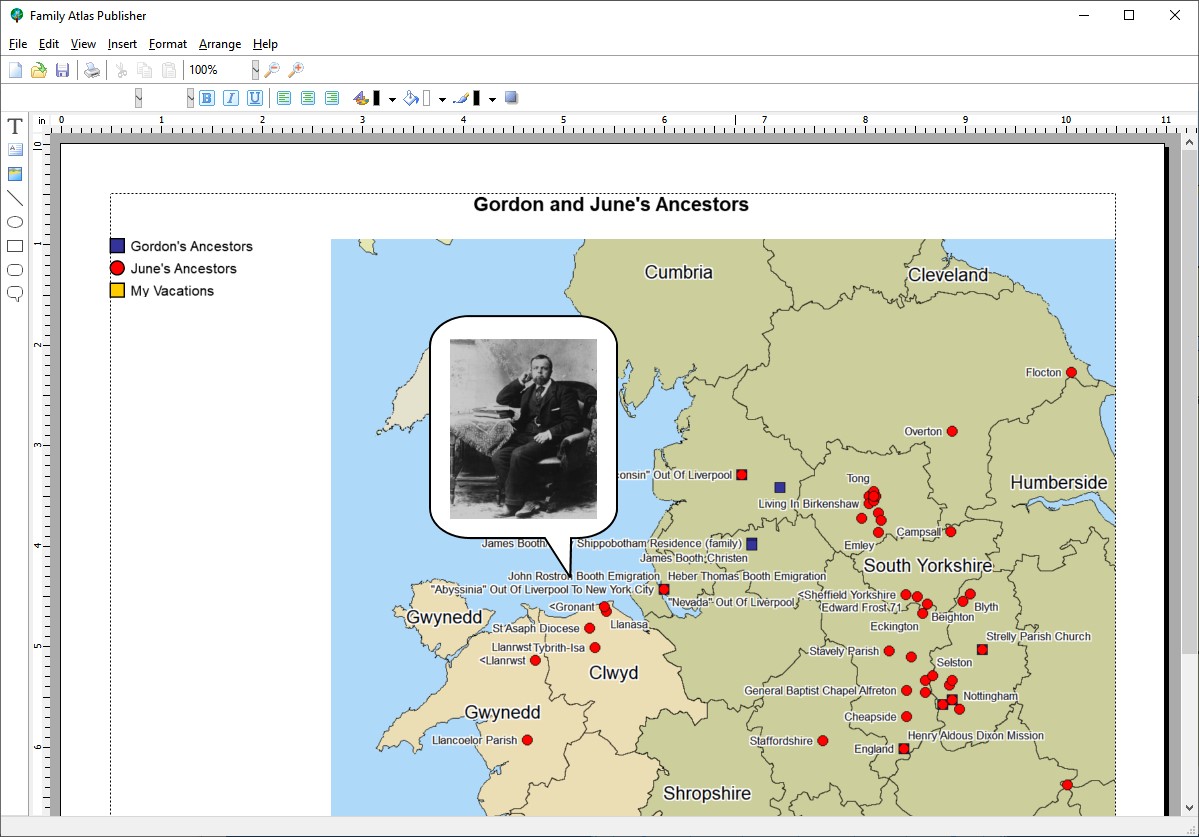Choose the Ellipse shape tool
Image resolution: width=1199 pixels, height=837 pixels.
[x=15, y=222]
